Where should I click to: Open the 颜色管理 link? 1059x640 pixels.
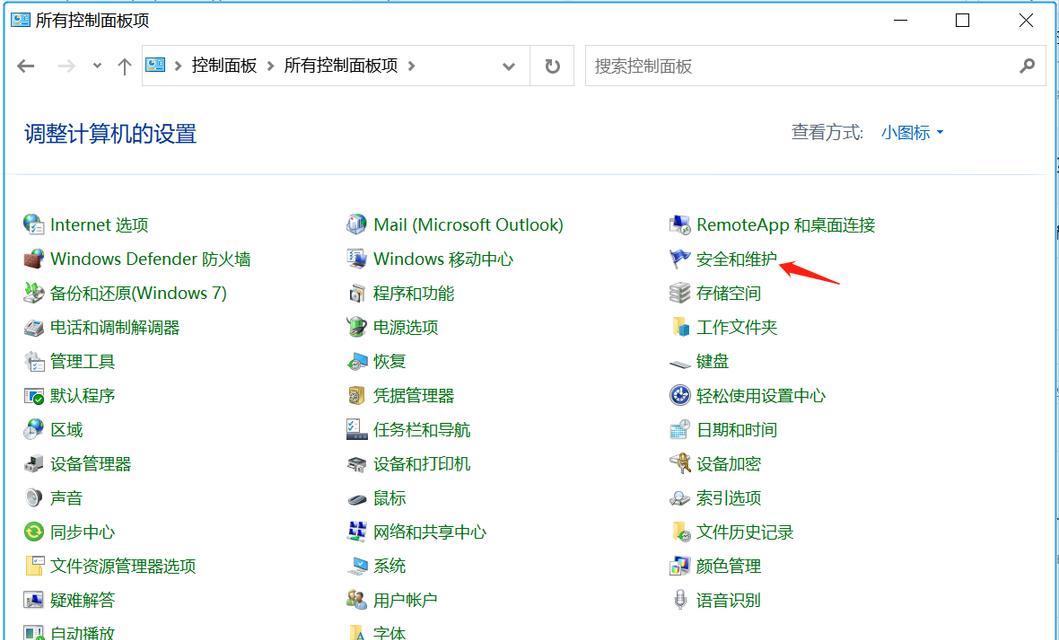pos(729,566)
